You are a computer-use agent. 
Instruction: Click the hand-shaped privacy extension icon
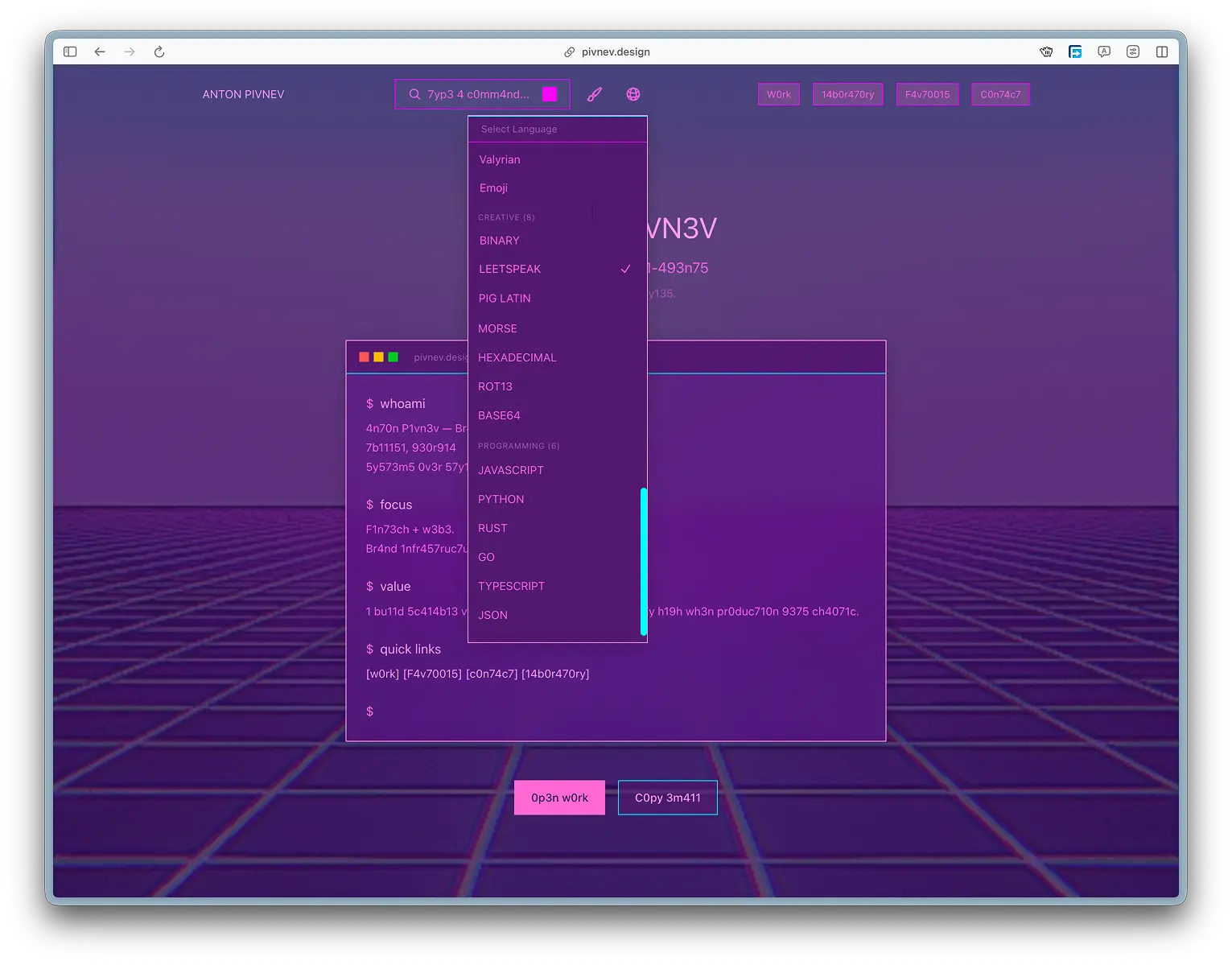coord(1046,52)
